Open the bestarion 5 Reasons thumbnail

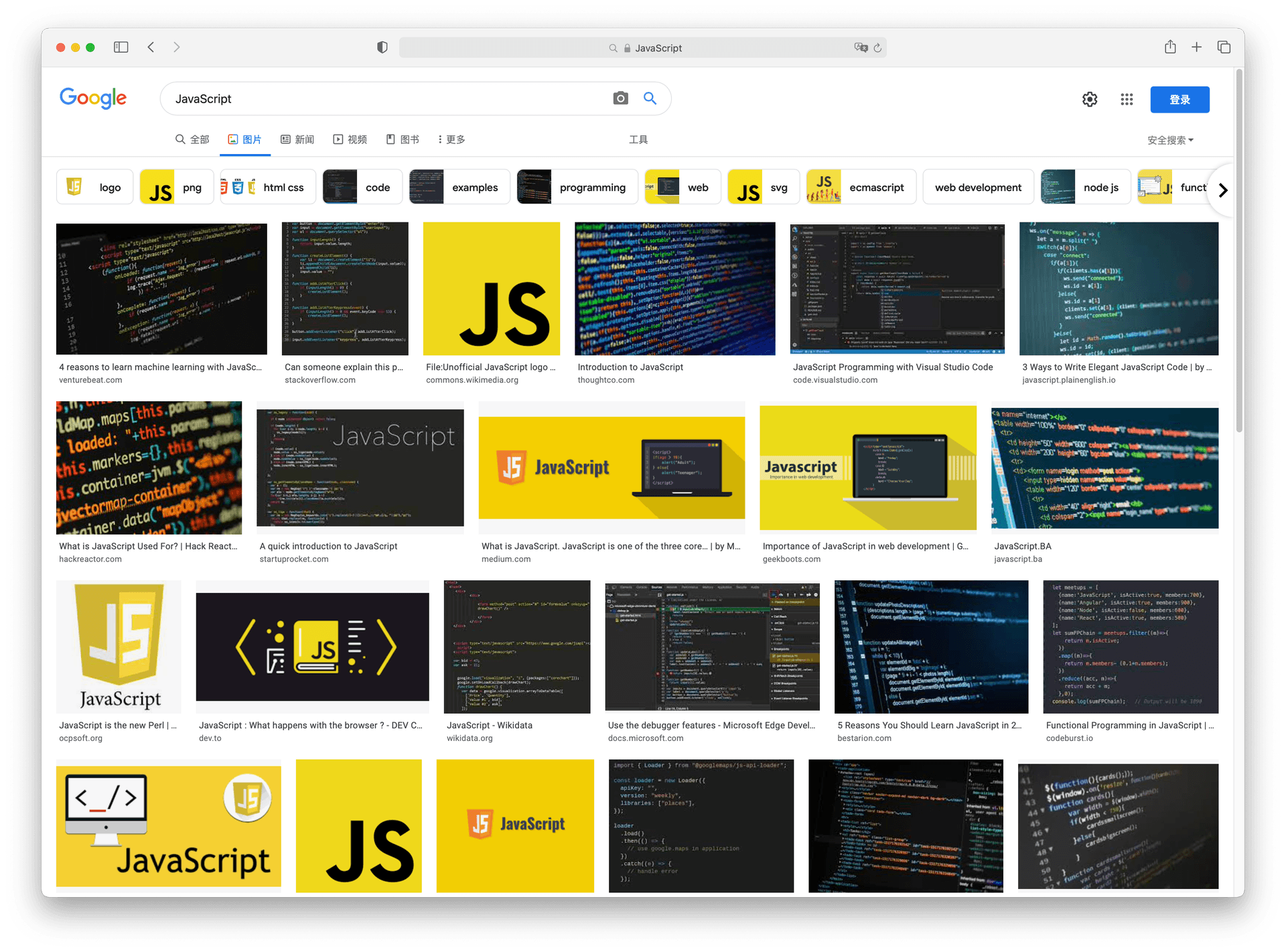coord(931,647)
